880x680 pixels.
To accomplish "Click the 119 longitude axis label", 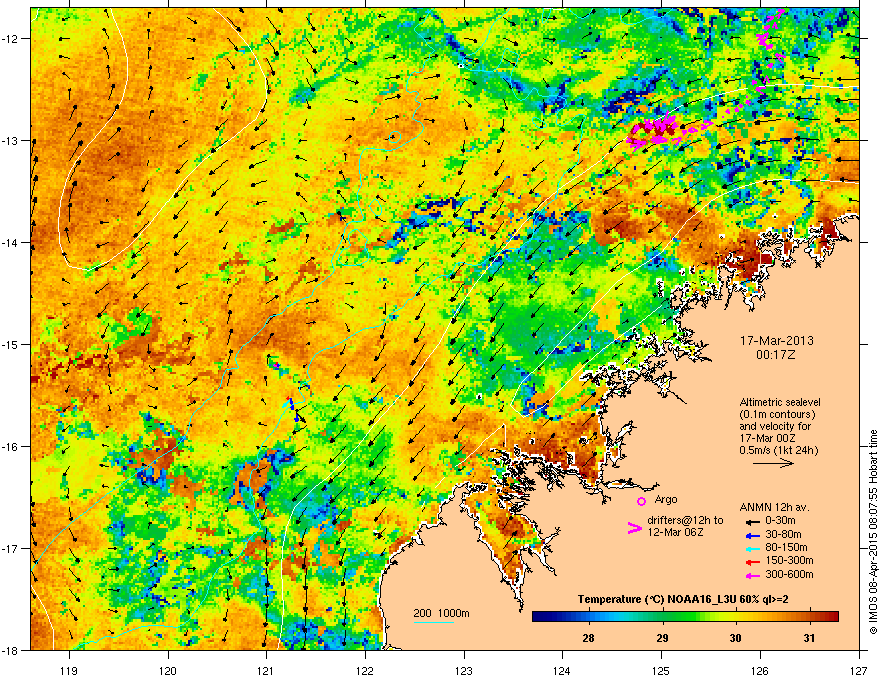I will 69,670.
